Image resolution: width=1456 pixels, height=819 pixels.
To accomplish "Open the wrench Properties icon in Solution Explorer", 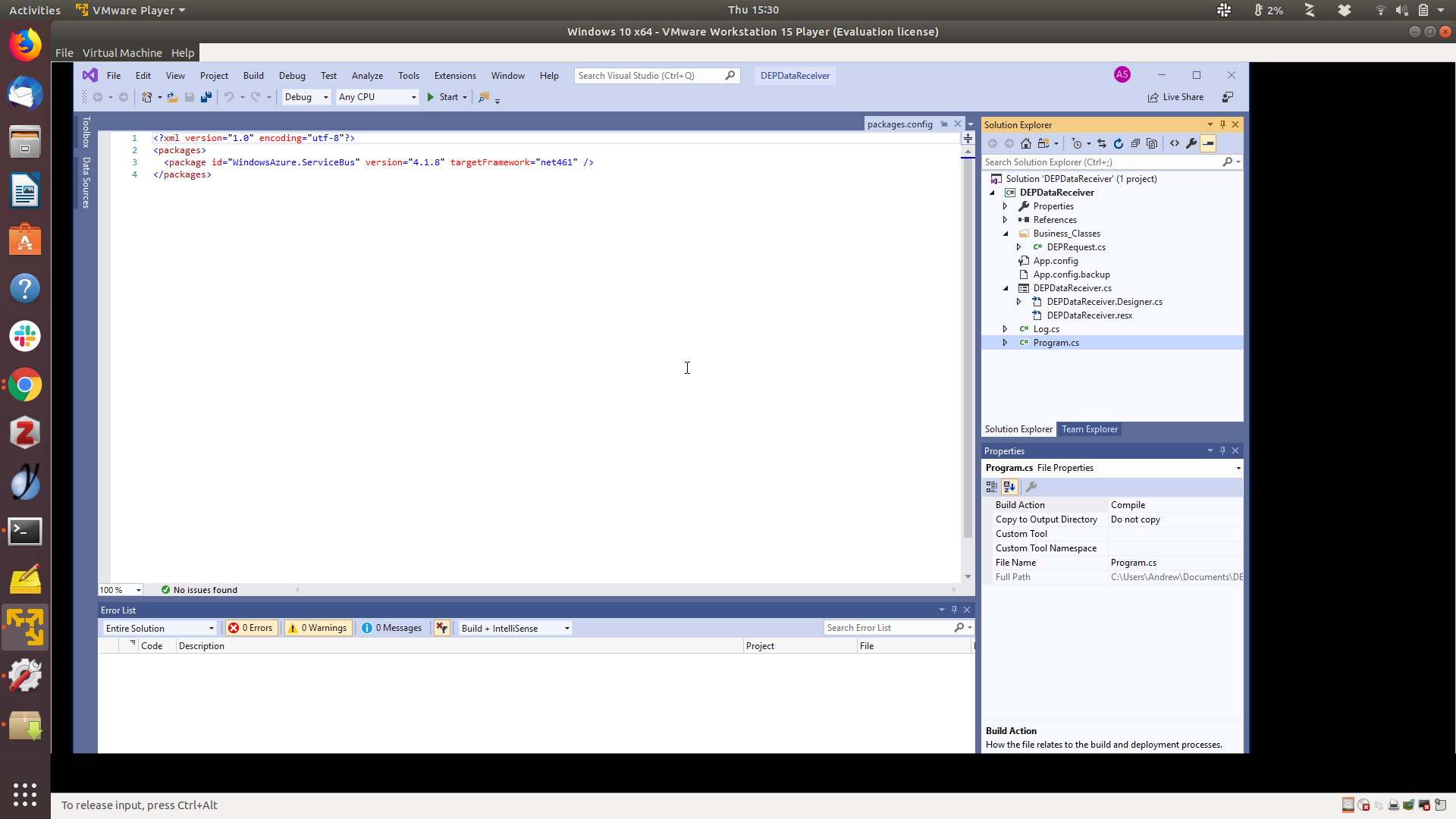I will (1191, 143).
